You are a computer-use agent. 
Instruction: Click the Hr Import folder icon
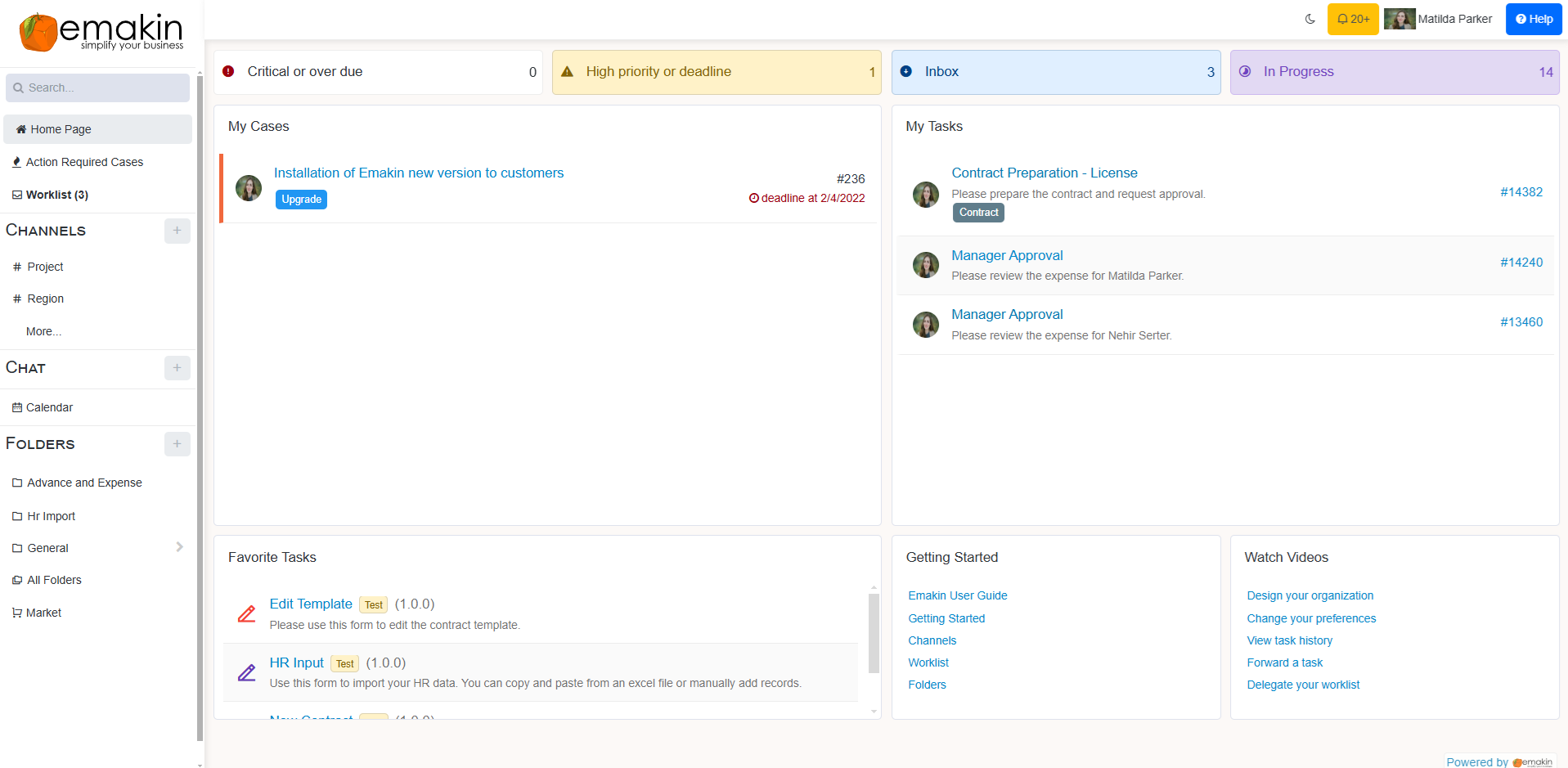click(x=17, y=515)
